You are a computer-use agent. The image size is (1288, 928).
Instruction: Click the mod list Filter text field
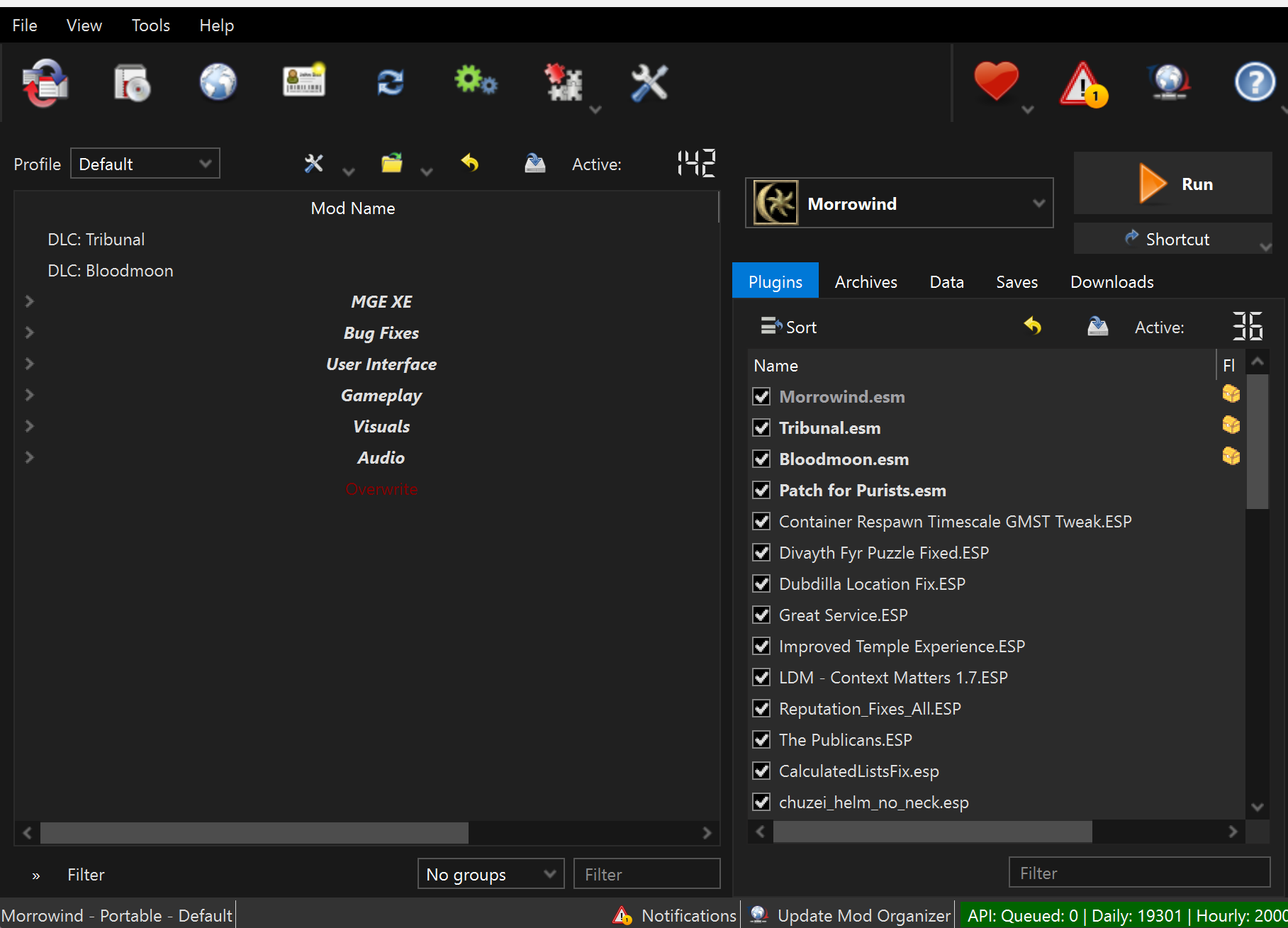point(646,874)
